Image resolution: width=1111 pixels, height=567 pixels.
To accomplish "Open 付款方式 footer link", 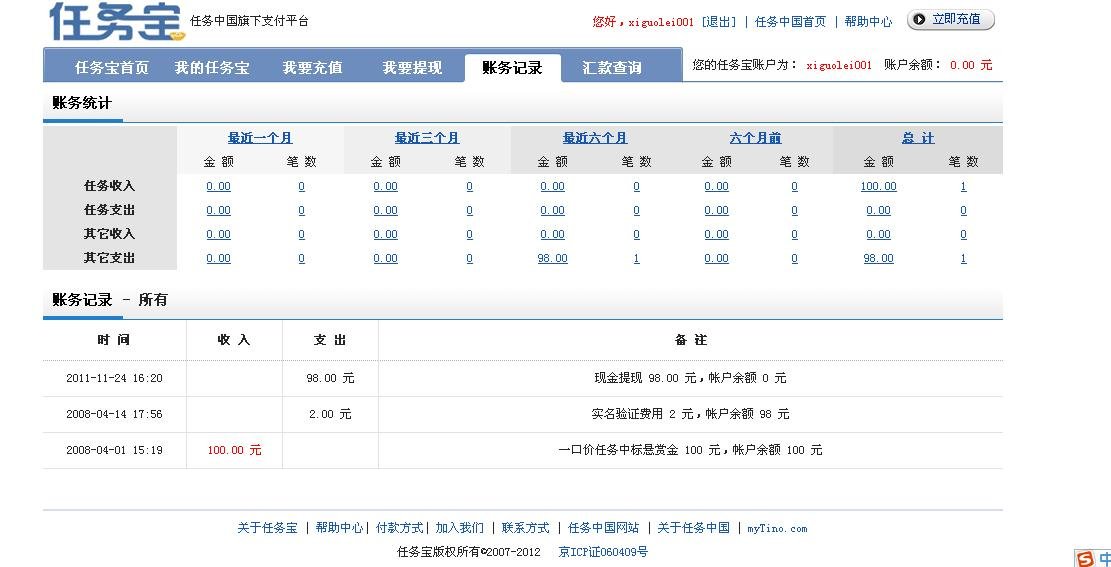I will click(x=400, y=528).
